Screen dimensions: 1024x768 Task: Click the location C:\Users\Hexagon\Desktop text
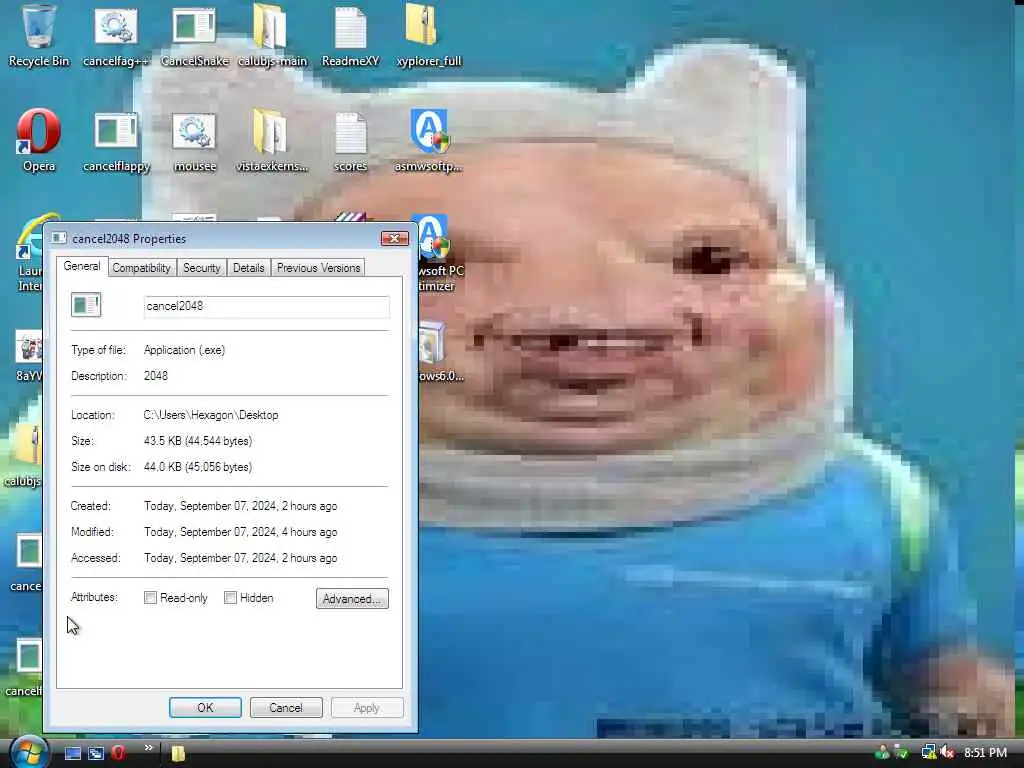211,415
